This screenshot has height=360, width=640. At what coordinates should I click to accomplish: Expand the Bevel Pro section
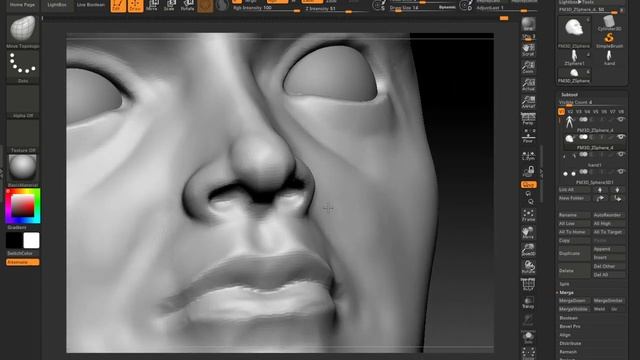click(570, 327)
